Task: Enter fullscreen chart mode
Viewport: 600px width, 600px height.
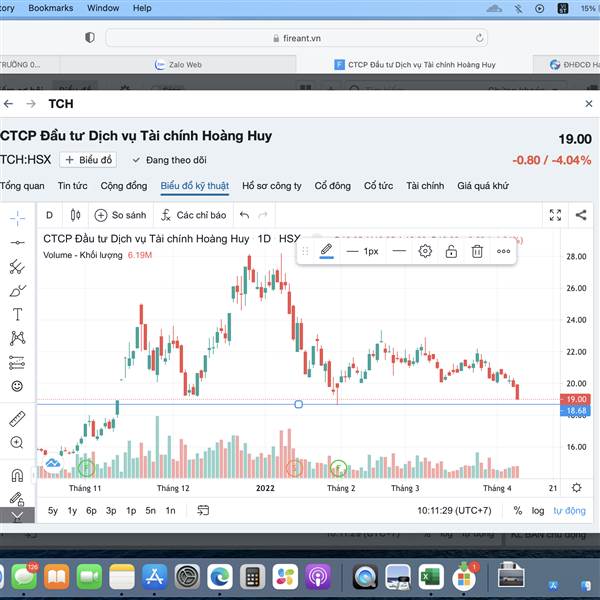Action: (x=555, y=215)
